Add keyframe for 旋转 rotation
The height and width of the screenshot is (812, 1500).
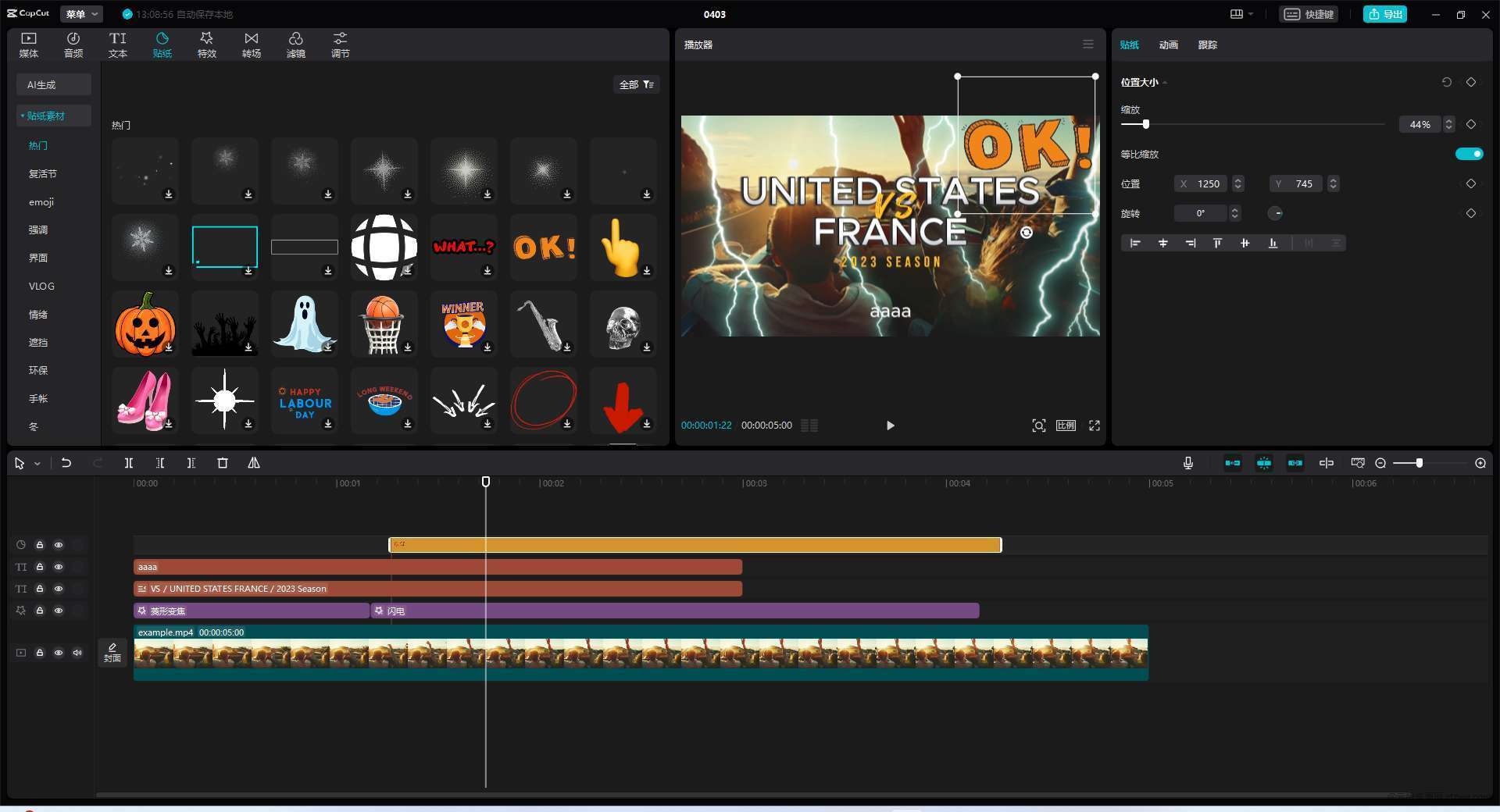(x=1471, y=213)
